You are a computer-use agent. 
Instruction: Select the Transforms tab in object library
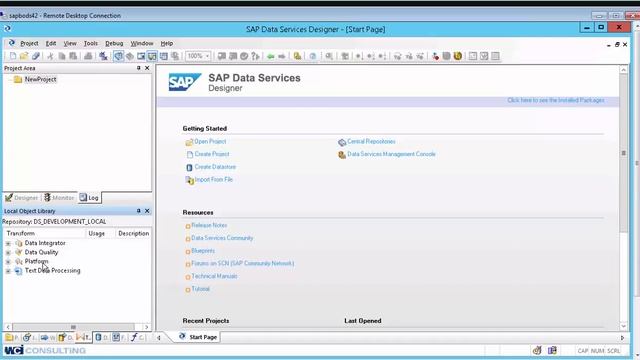click(x=84, y=338)
